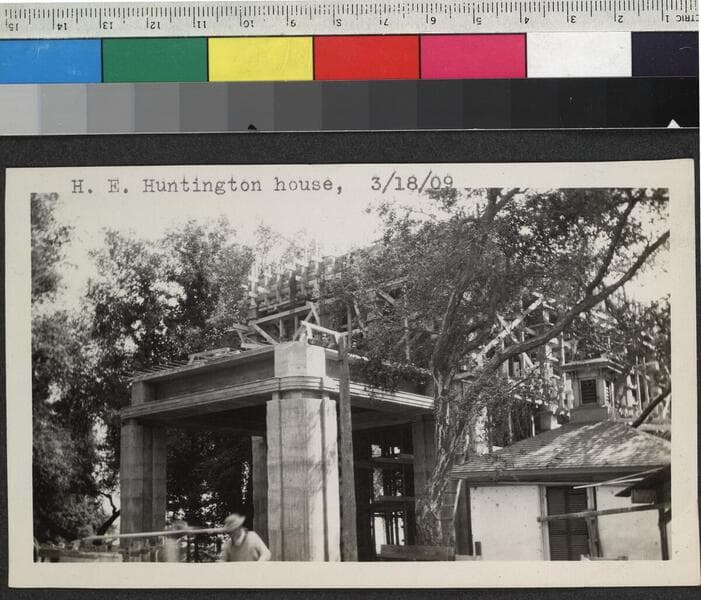Click the shuttered door on small shed
701x600 pixels.
click(568, 523)
